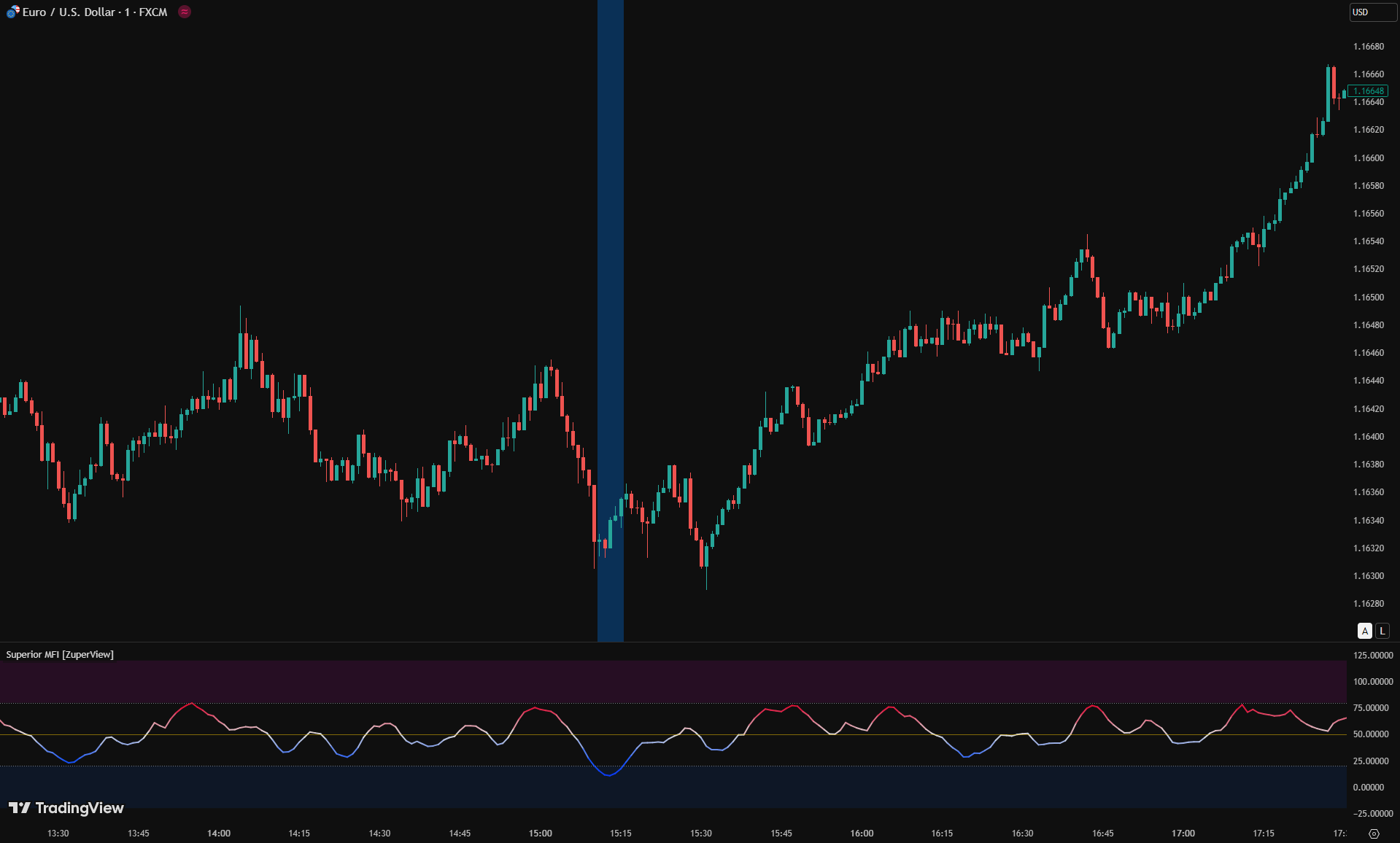Click the 1.16500 level on the price scale

1369,298
